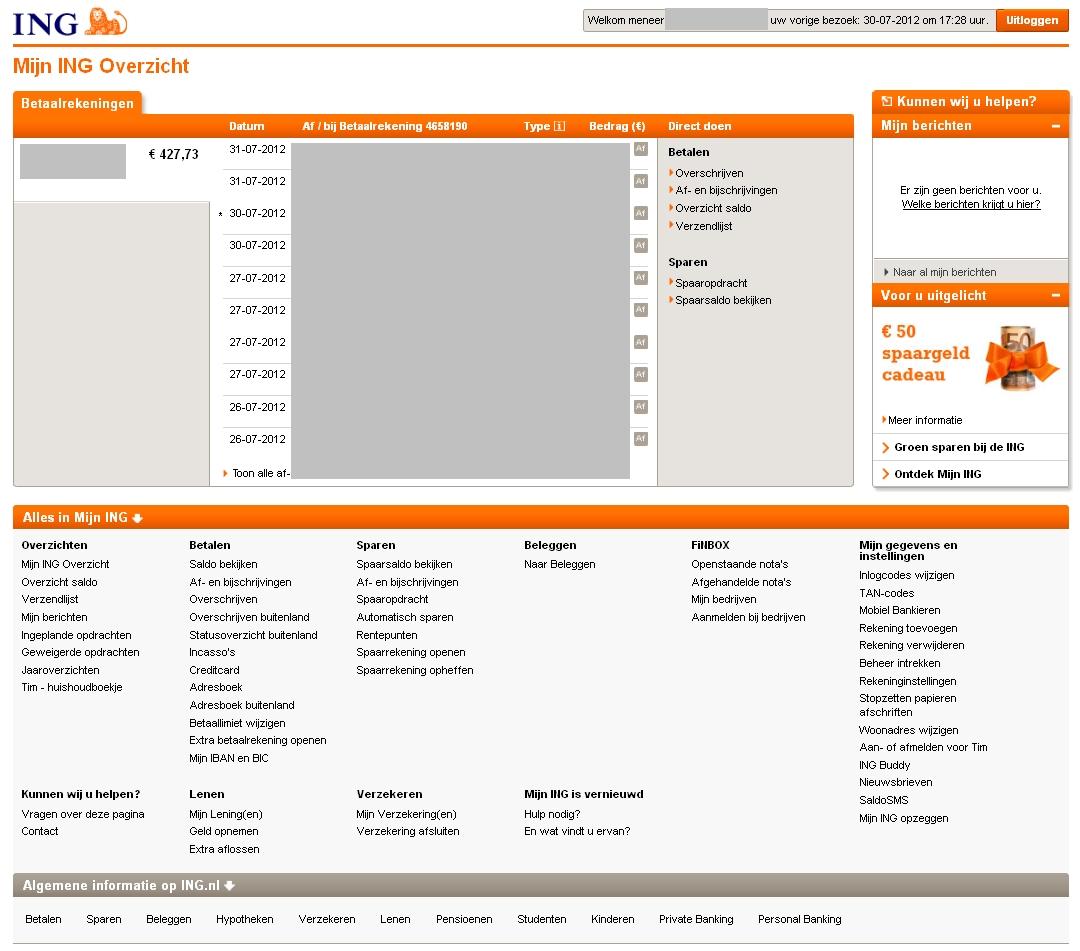Open Vragen over deze pagina
The height and width of the screenshot is (951, 1080).
pos(83,814)
